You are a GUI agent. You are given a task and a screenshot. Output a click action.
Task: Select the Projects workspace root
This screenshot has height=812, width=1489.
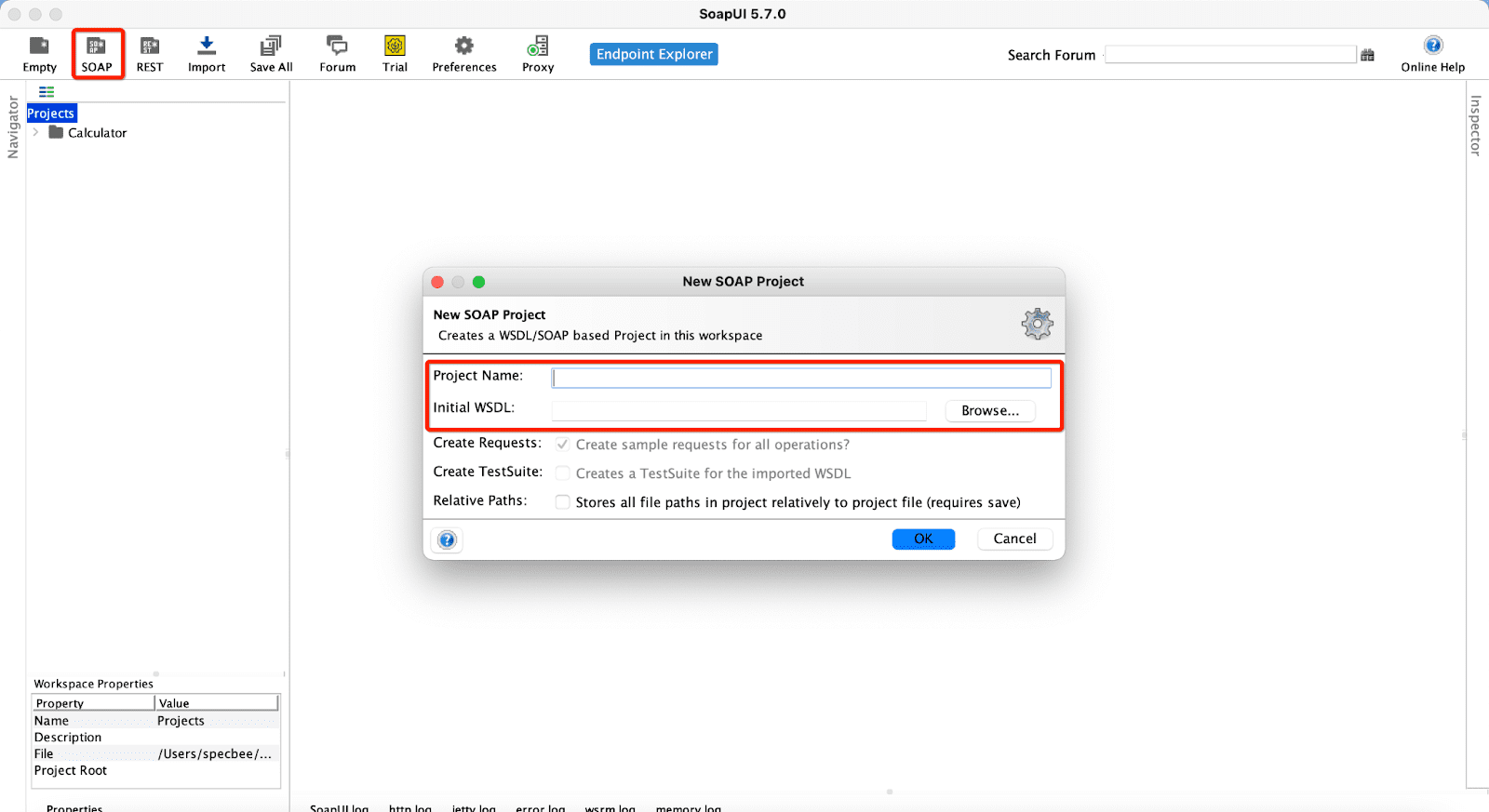point(51,113)
